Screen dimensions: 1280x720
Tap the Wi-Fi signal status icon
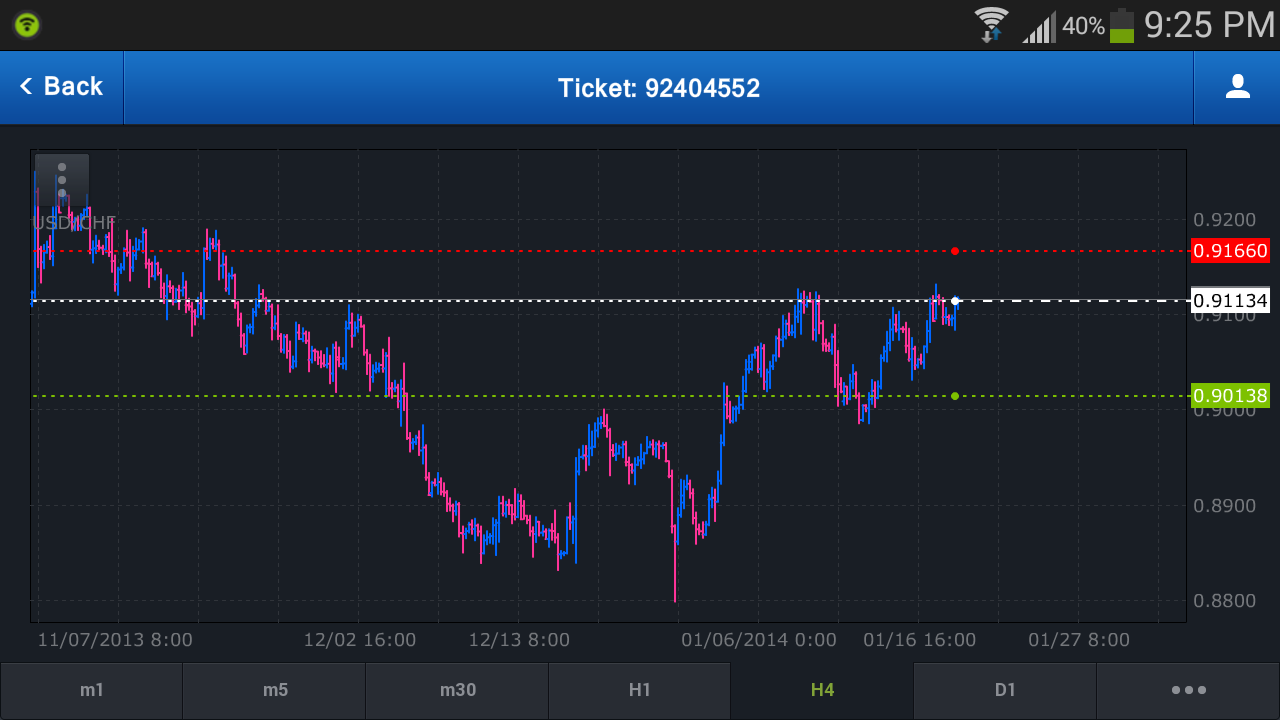[x=992, y=25]
